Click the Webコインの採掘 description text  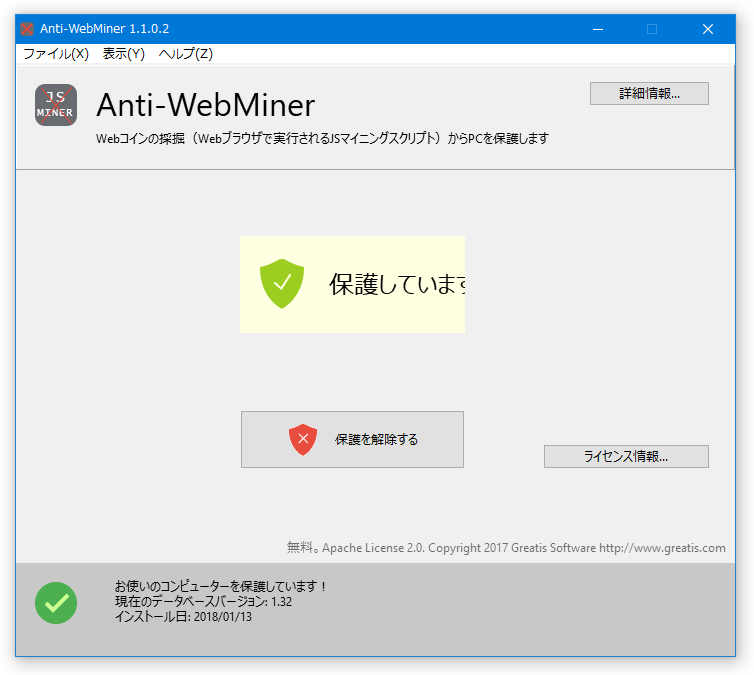[x=322, y=138]
